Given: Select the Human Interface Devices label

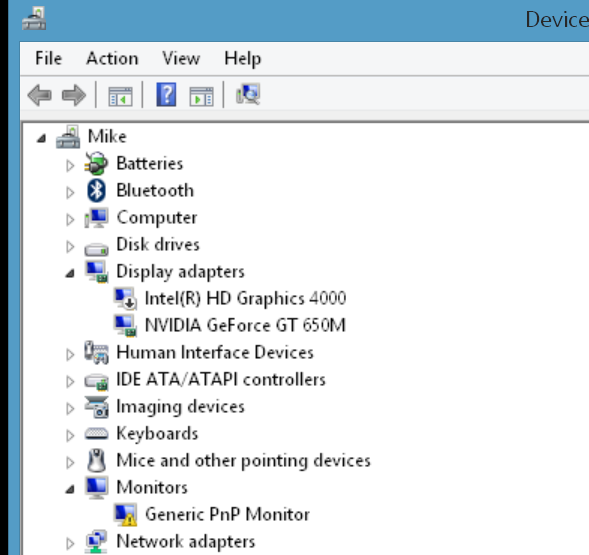Looking at the screenshot, I should point(215,352).
